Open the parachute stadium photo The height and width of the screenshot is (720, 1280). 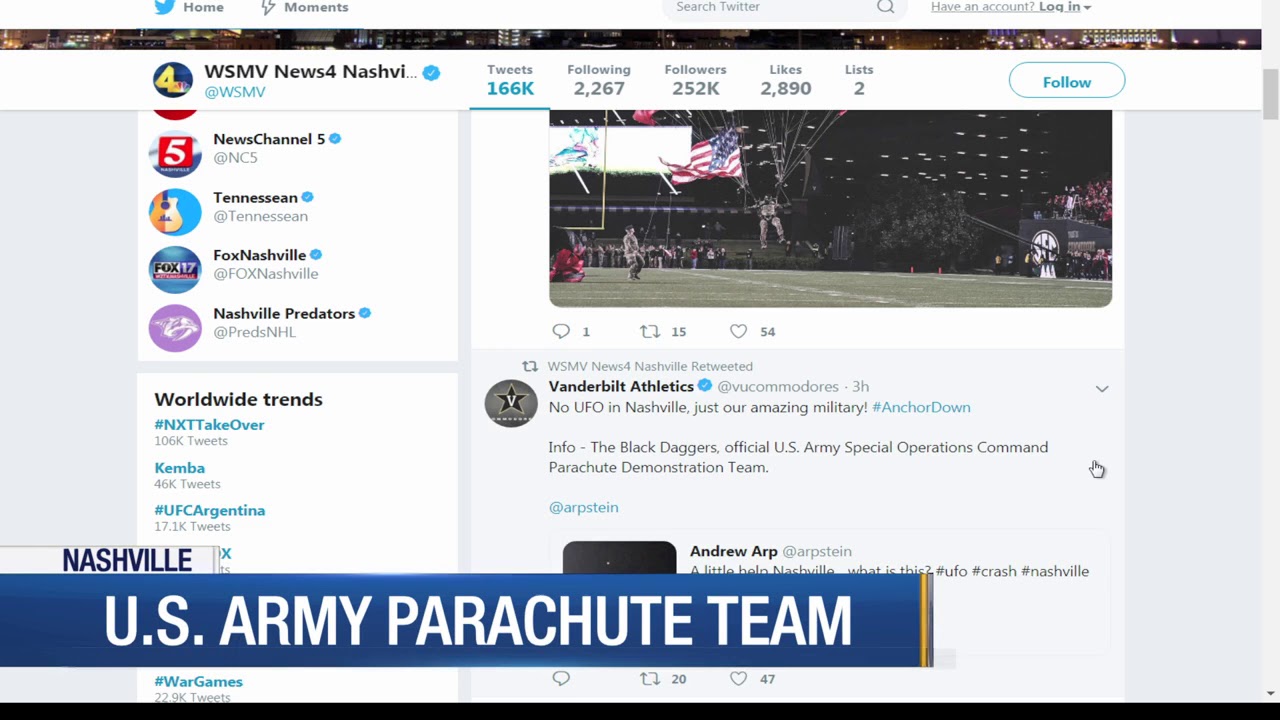pos(830,208)
